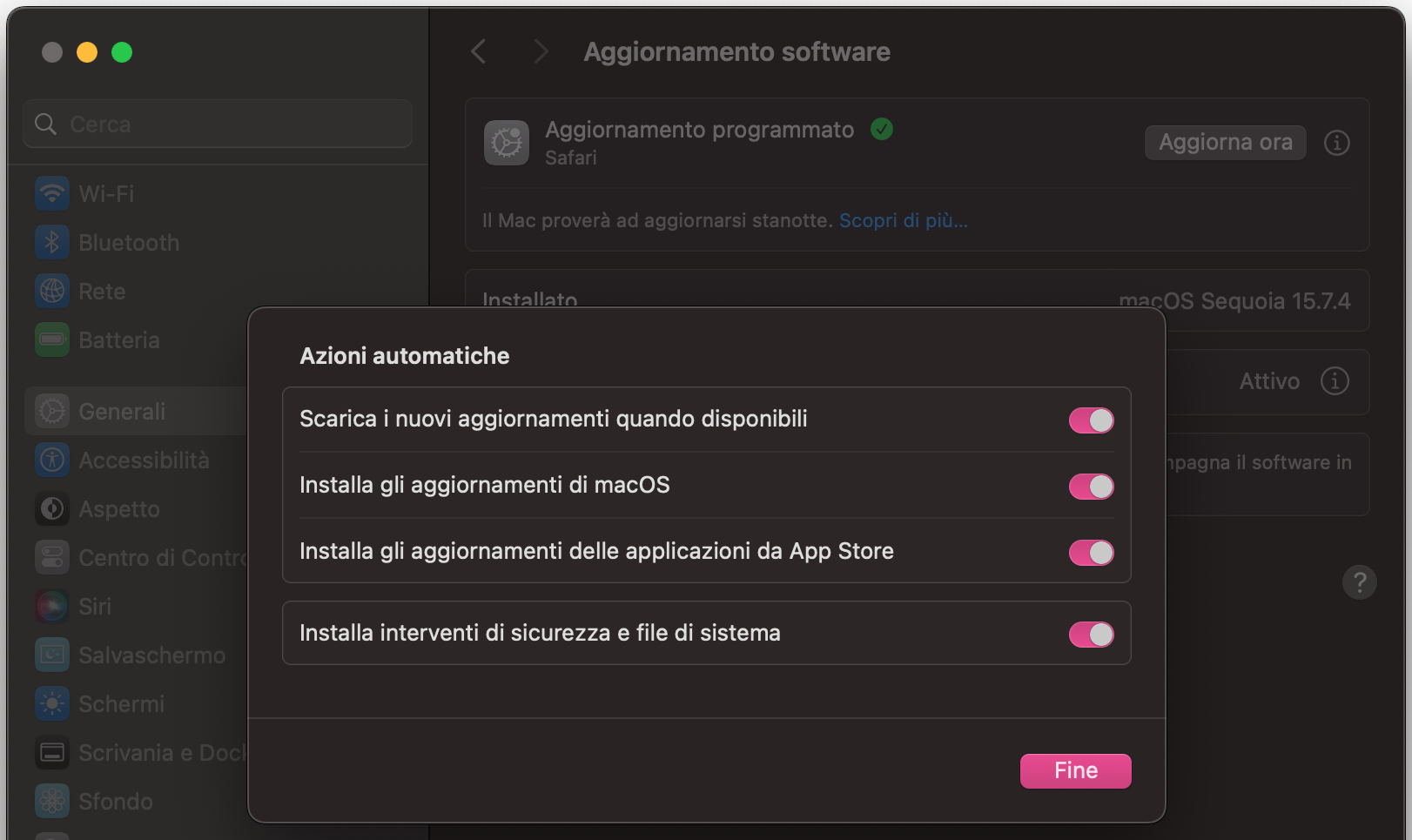1412x840 pixels.
Task: Go back using the left chevron arrow
Action: [477, 51]
